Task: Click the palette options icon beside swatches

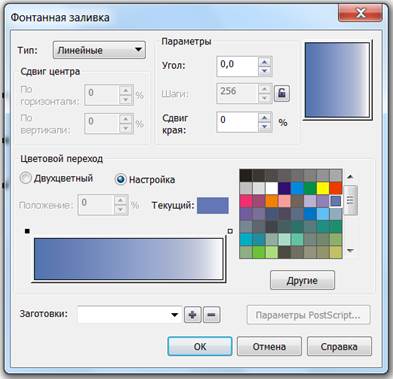Action: click(x=350, y=200)
